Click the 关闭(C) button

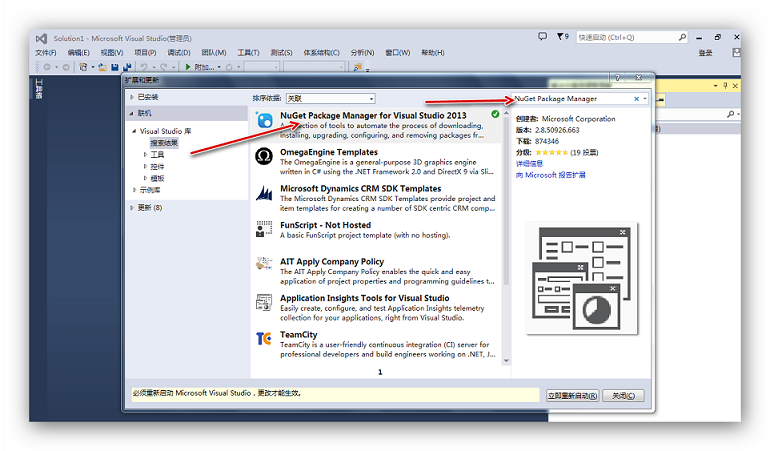623,395
